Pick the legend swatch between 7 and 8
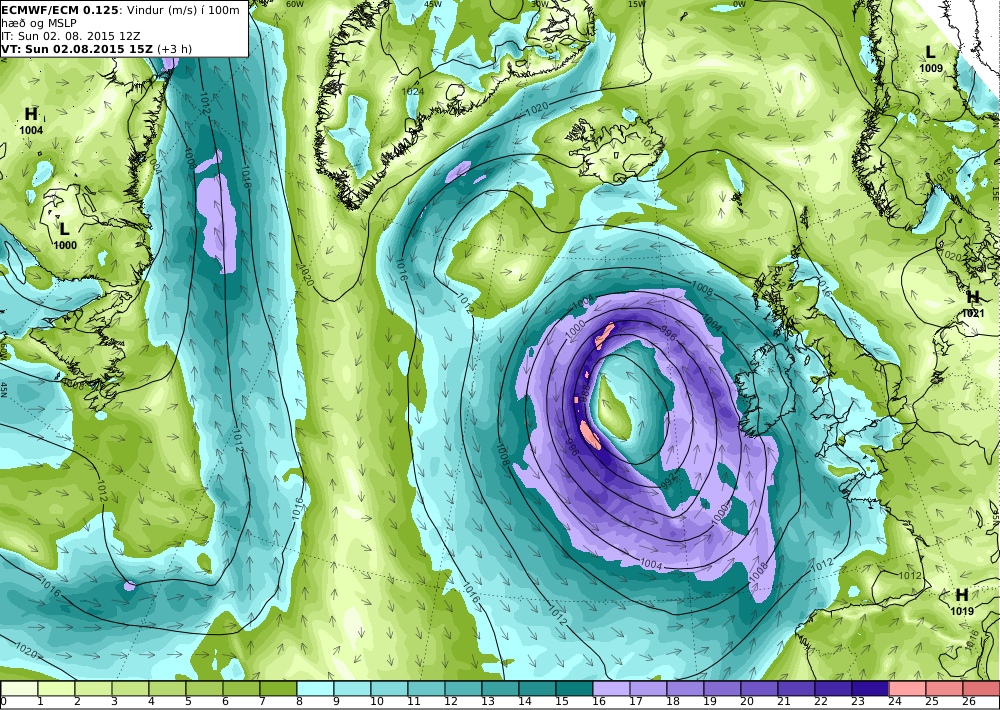The image size is (1000, 710). coord(278,688)
